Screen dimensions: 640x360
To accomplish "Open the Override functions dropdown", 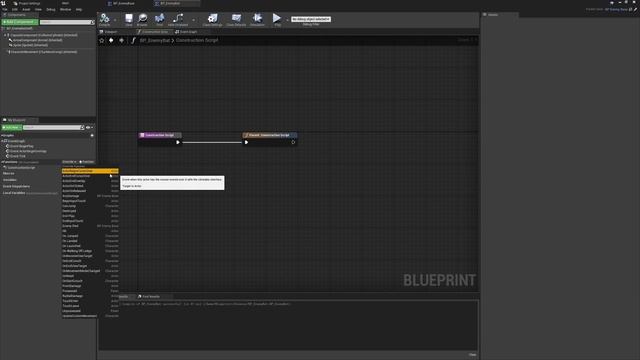I will [x=69, y=162].
